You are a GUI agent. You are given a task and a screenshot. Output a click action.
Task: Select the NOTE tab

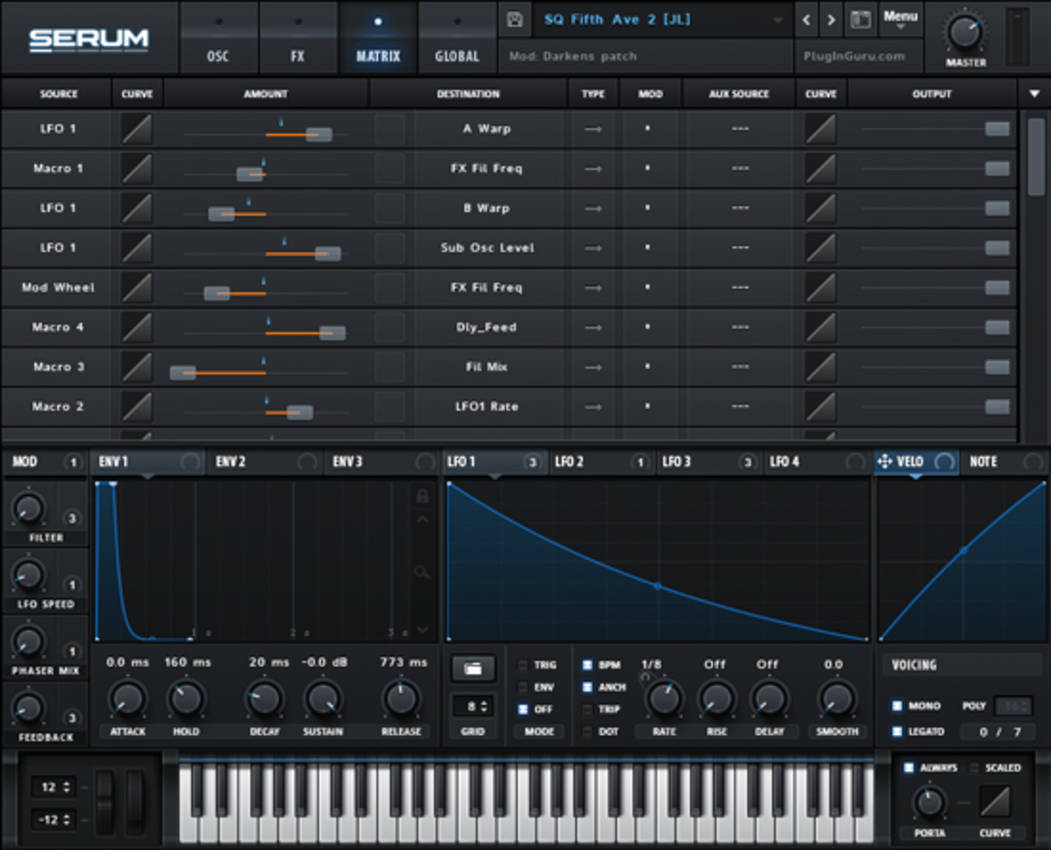1003,462
